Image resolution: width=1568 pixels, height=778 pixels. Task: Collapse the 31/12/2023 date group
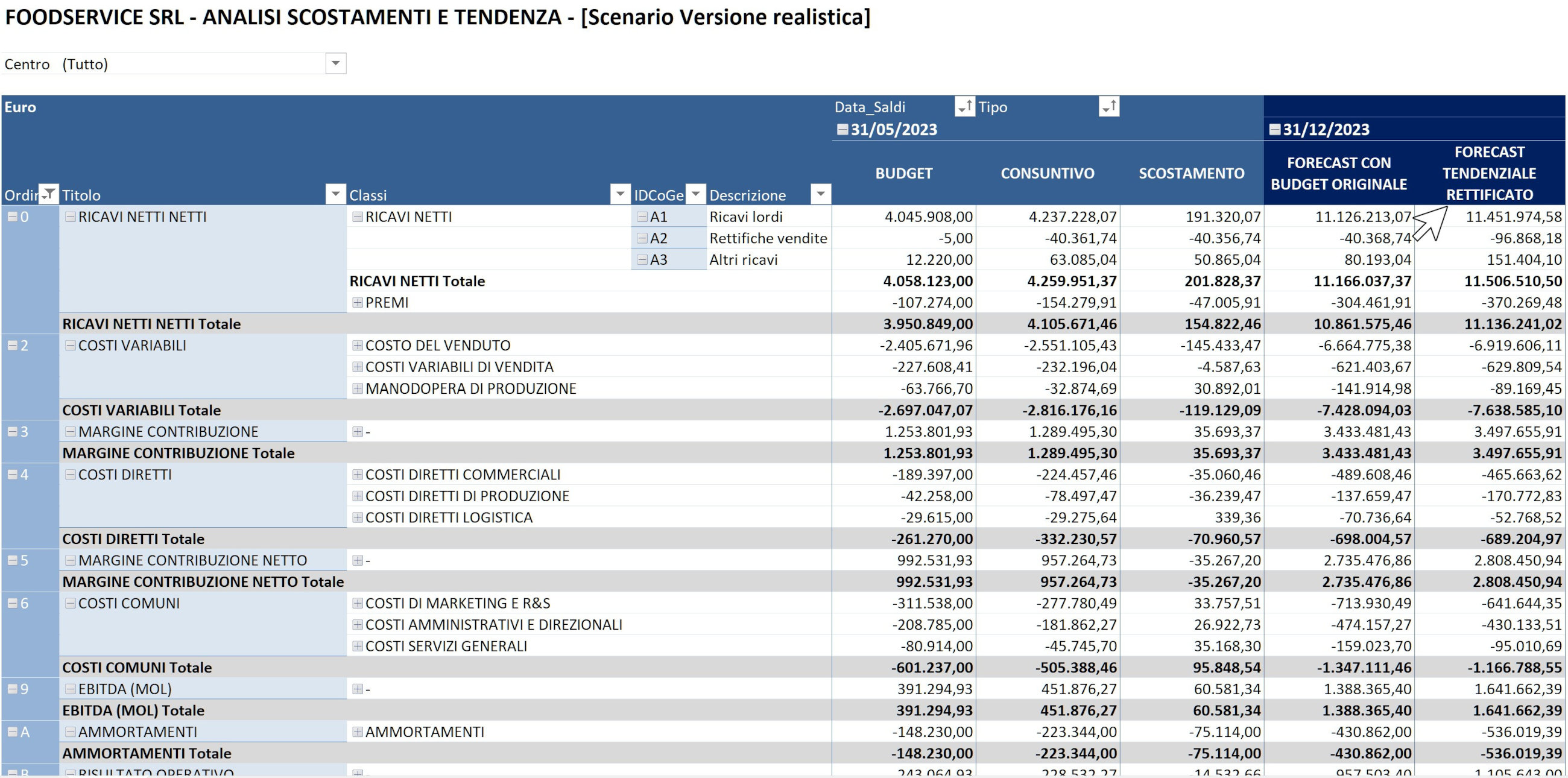[1275, 130]
